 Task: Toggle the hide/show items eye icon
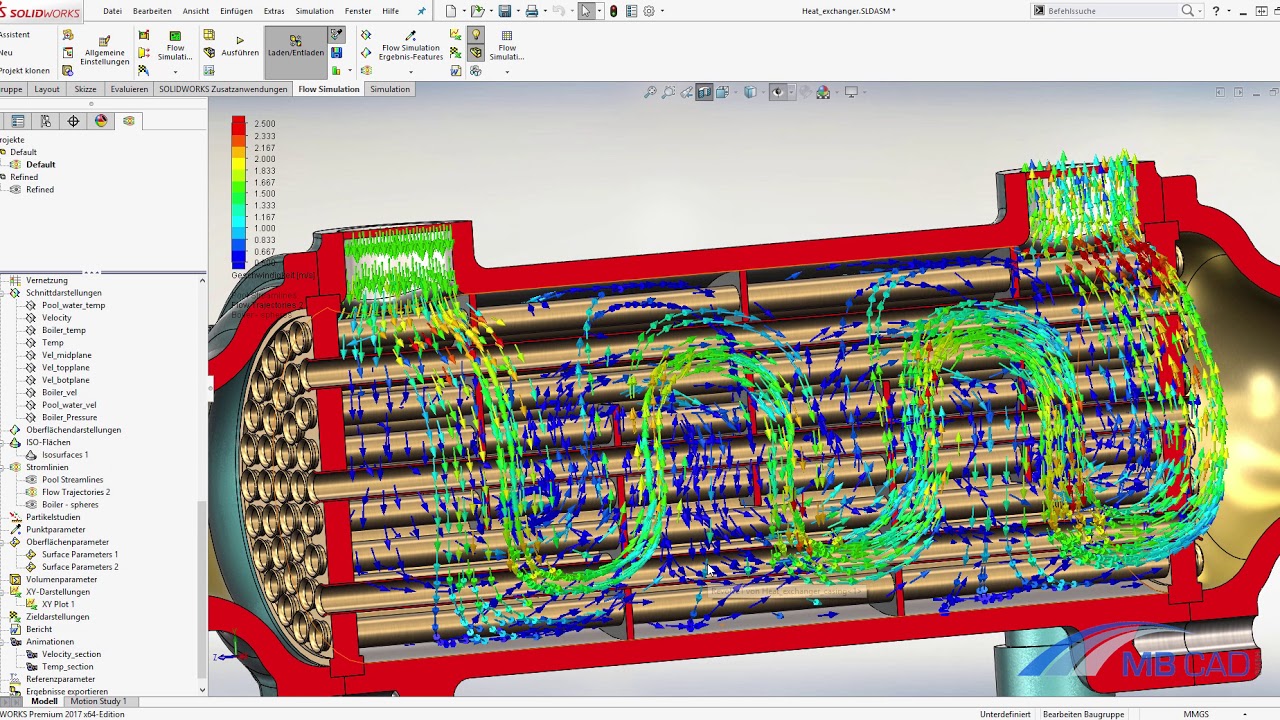[x=778, y=92]
